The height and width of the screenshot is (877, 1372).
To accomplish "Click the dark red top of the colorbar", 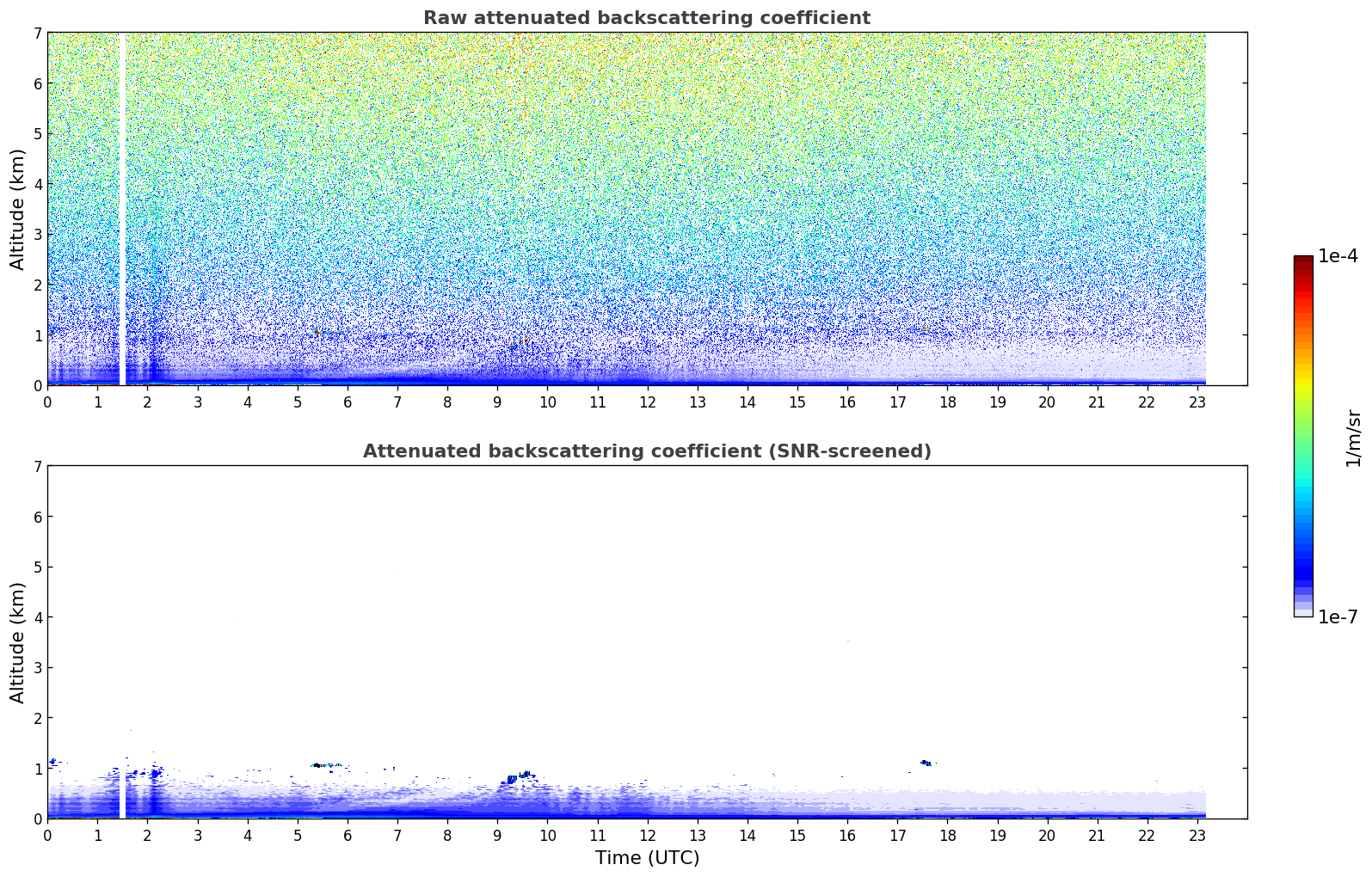I will 1303,260.
